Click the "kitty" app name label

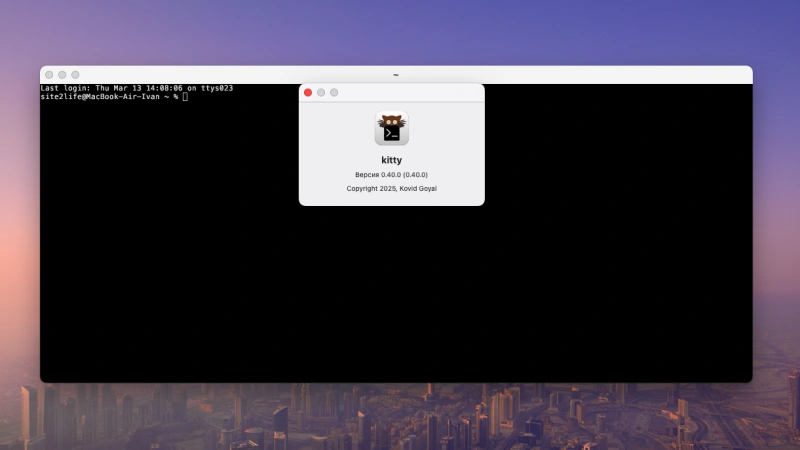pos(391,160)
